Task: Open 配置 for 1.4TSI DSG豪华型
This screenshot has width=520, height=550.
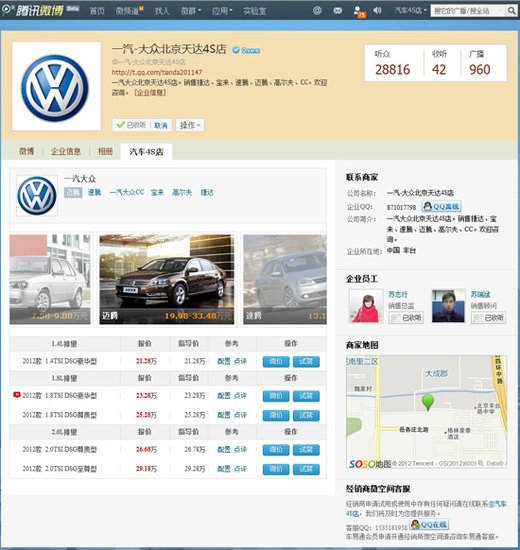Action: point(224,361)
